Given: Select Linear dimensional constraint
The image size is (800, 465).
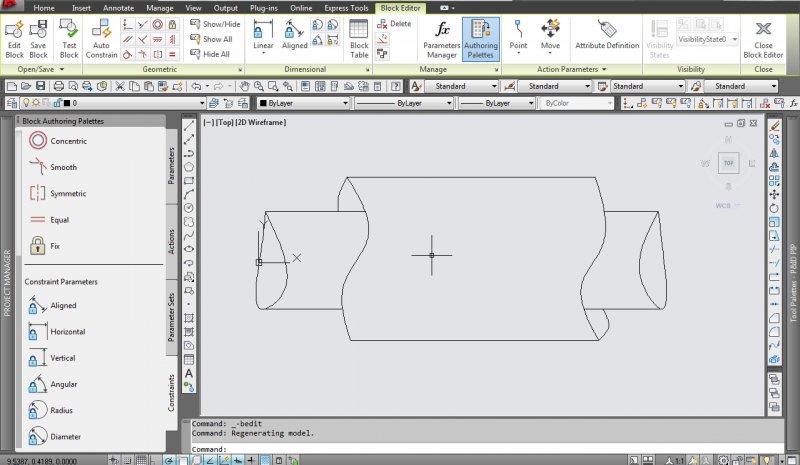Looking at the screenshot, I should pyautogui.click(x=263, y=36).
